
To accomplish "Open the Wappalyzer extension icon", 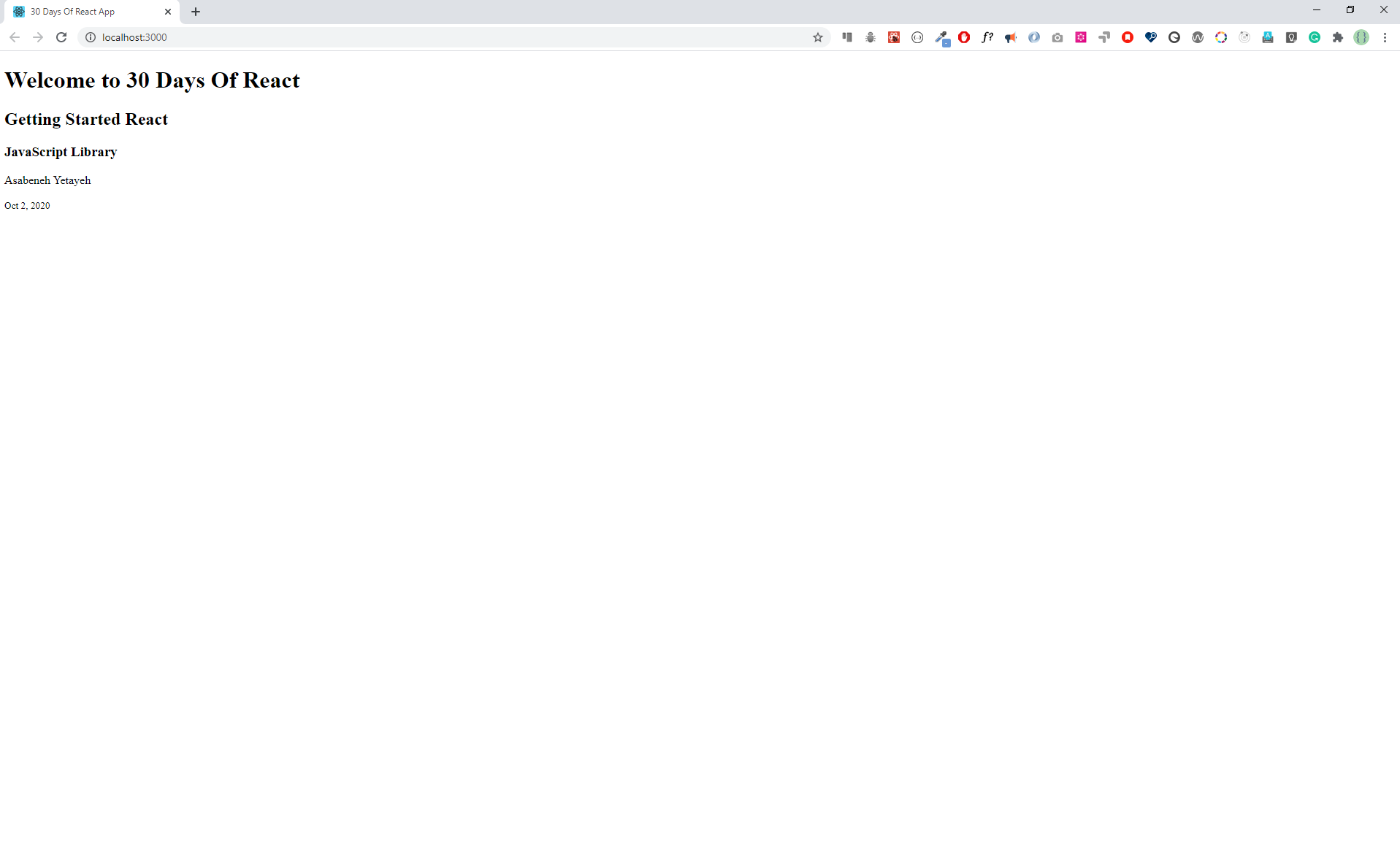I will [1197, 37].
